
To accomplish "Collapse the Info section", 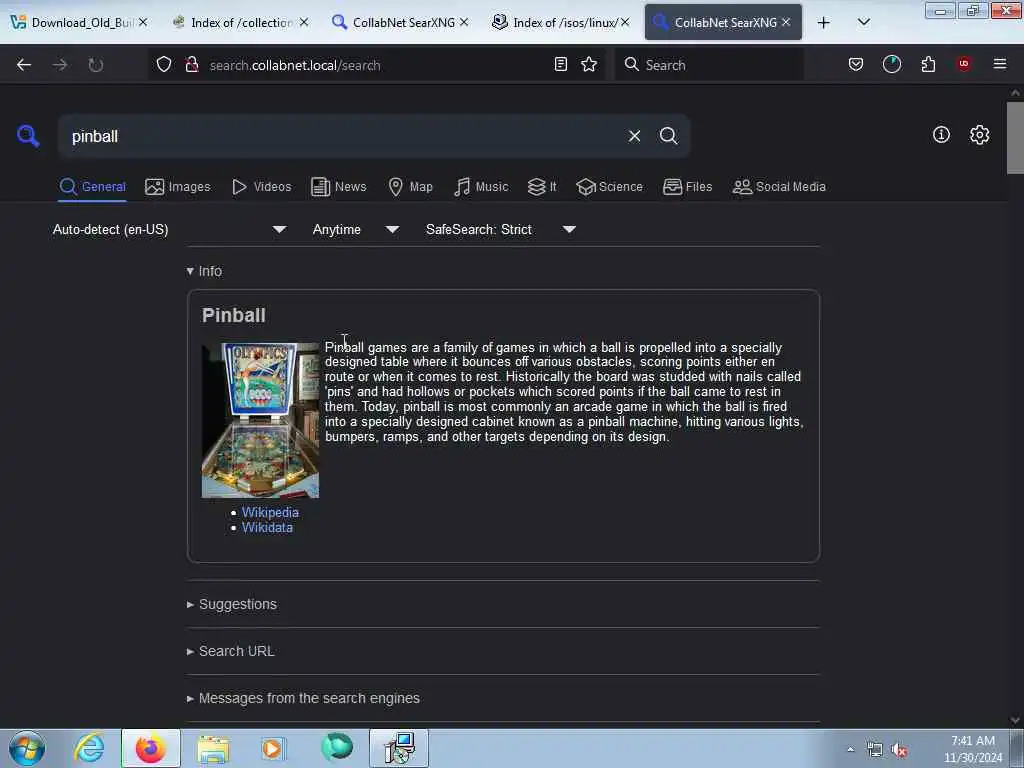I will (x=204, y=271).
